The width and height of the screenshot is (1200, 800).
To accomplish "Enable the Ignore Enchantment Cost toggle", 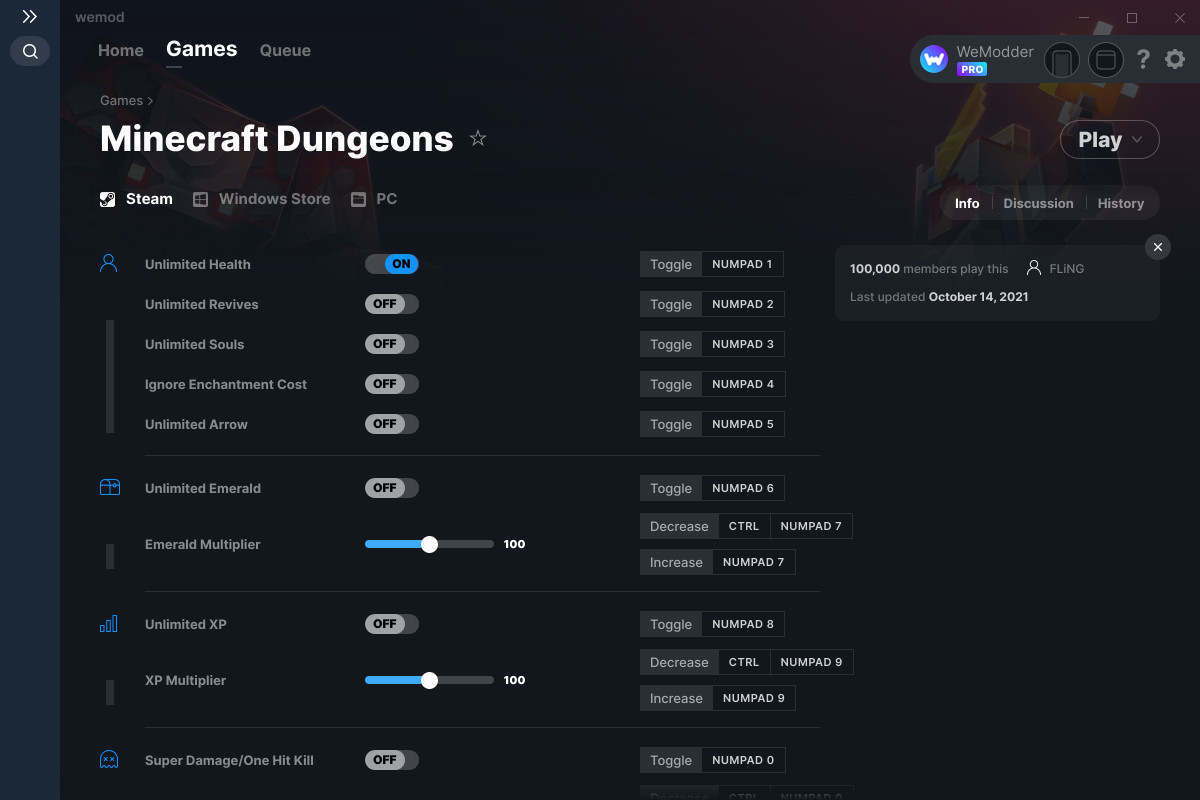I will pos(392,384).
